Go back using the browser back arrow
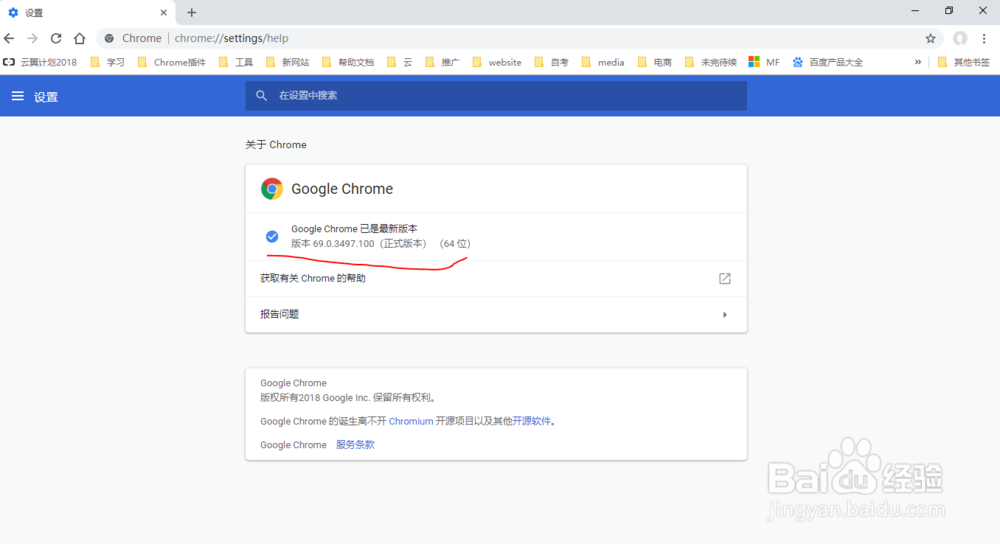Screen dimensions: 1000x544 (9, 38)
